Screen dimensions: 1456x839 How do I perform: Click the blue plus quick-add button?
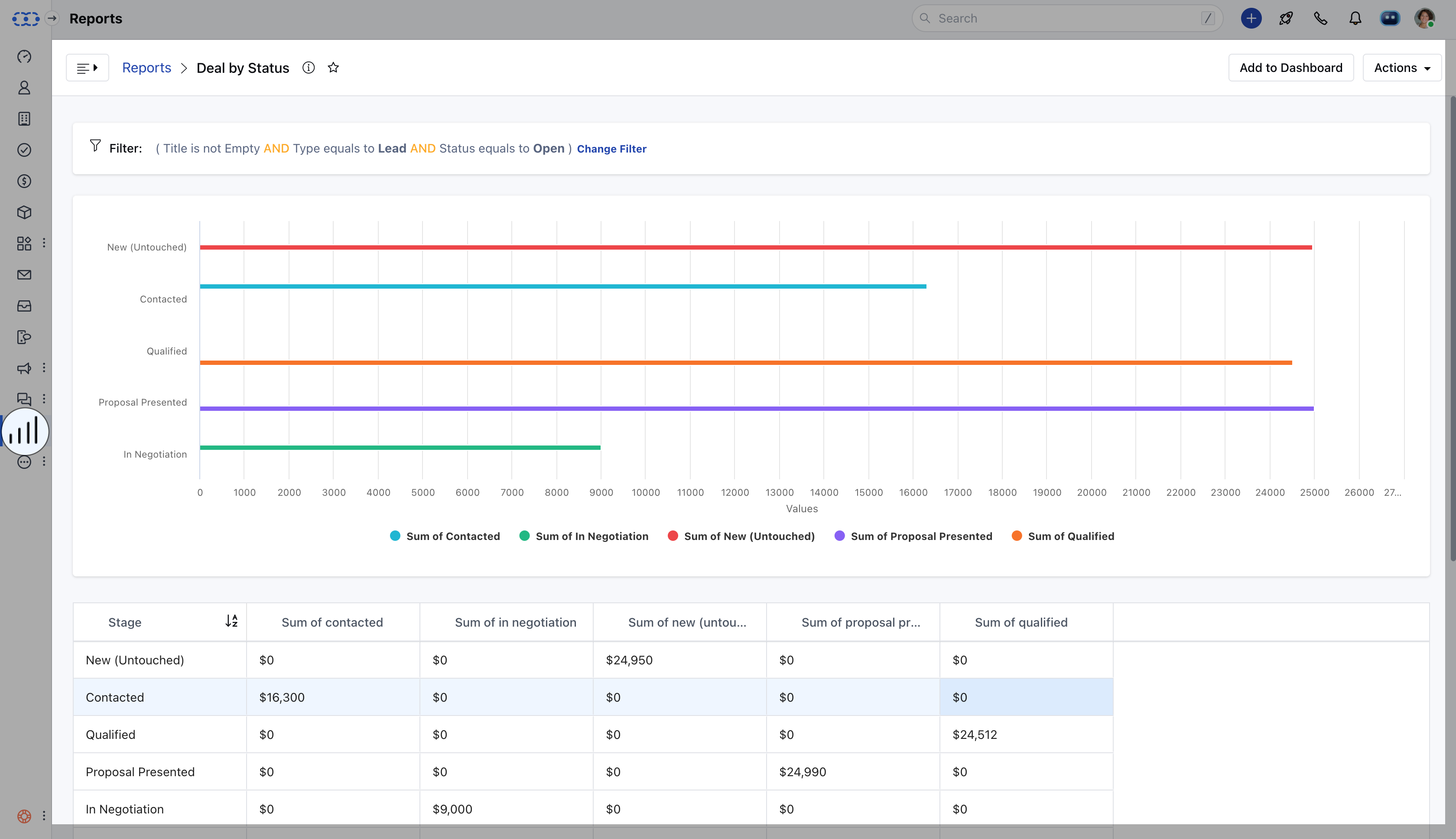point(1251,19)
